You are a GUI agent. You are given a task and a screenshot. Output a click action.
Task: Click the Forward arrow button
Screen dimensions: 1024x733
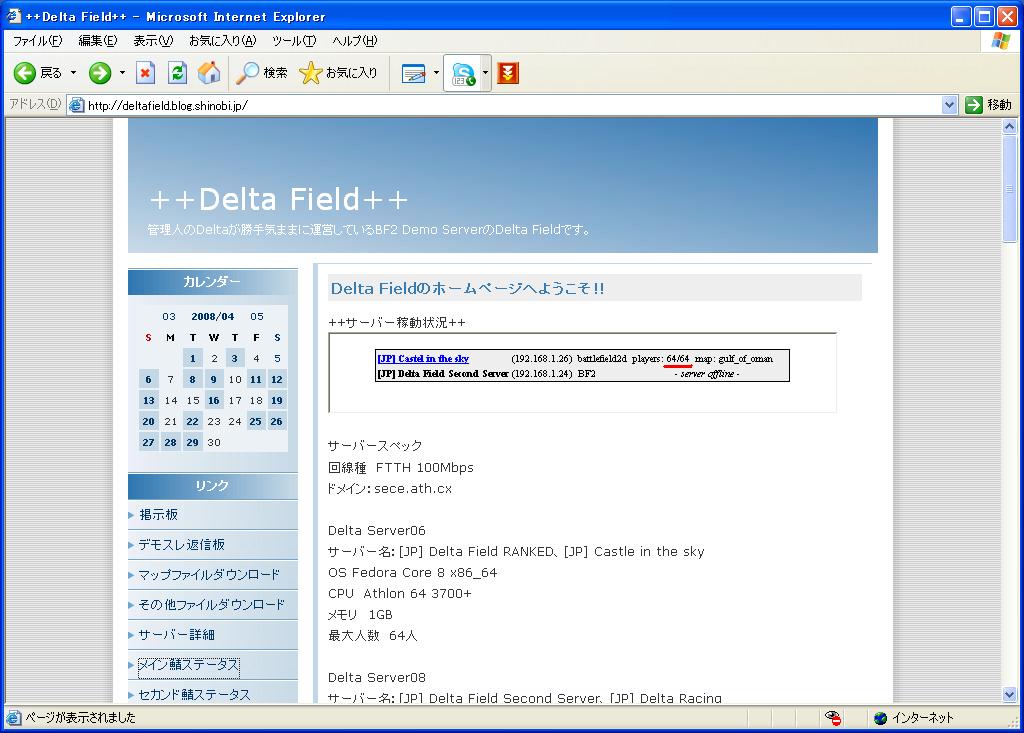[100, 73]
